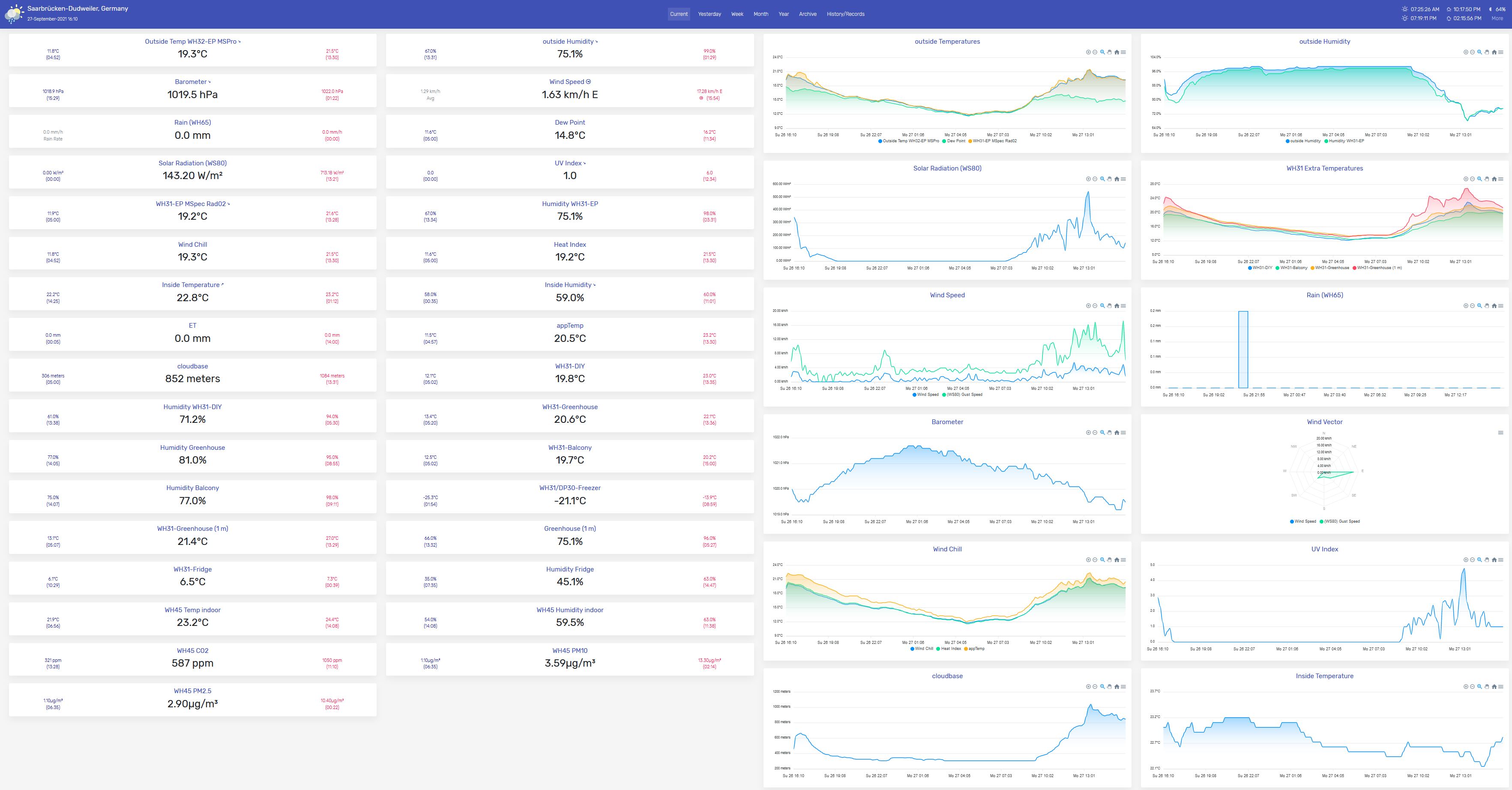Image resolution: width=1512 pixels, height=790 pixels.
Task: Activate the panning hand tool on Barometer chart
Action: pyautogui.click(x=1109, y=433)
